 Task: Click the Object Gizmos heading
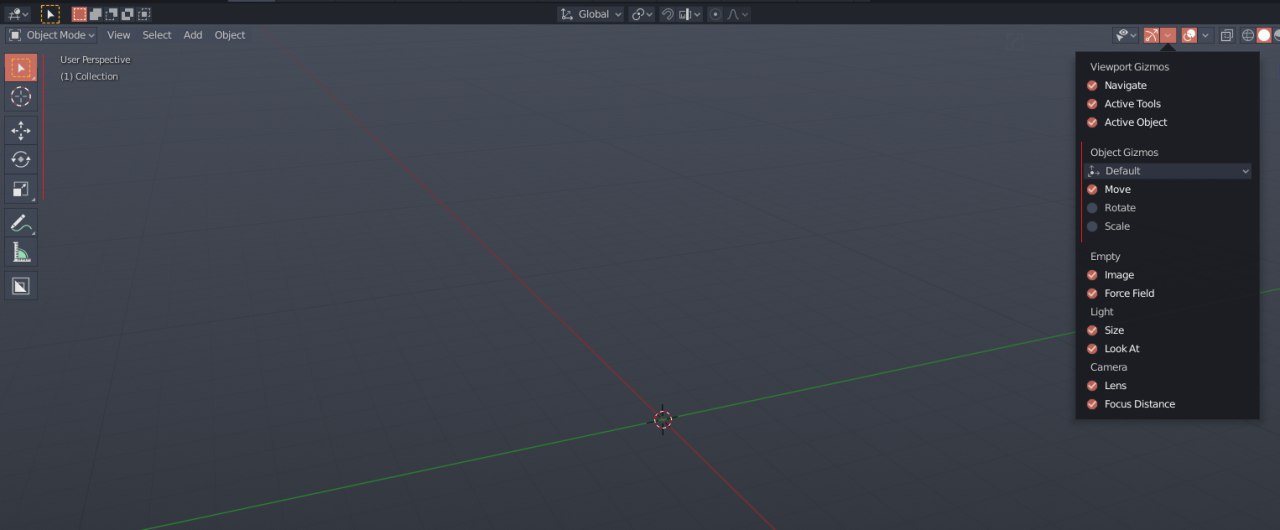pos(1124,153)
